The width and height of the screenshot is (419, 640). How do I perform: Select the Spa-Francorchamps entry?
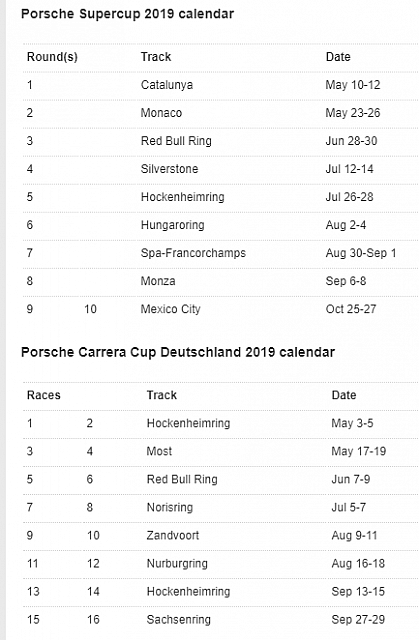point(193,253)
